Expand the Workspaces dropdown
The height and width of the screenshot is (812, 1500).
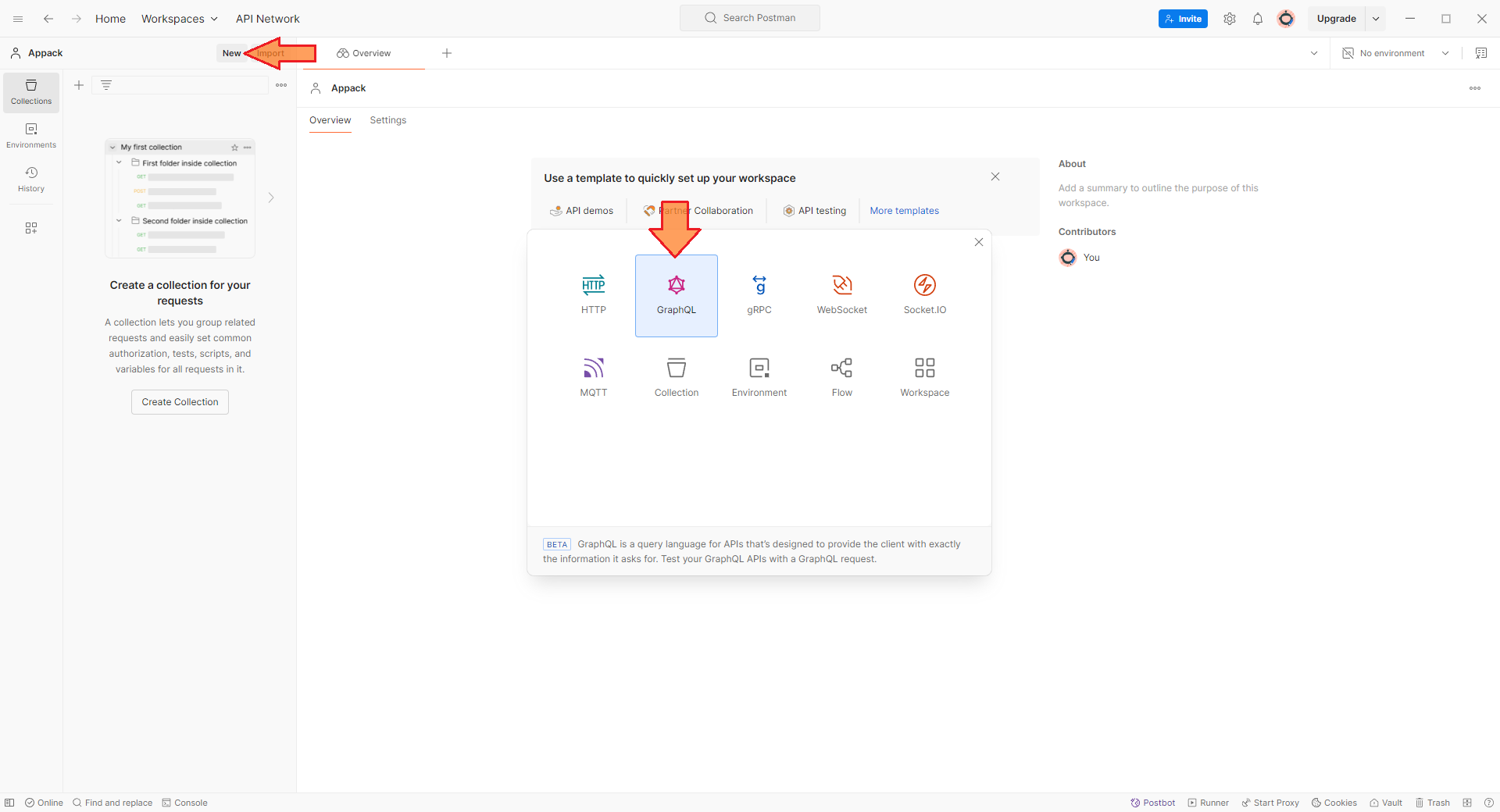pyautogui.click(x=180, y=19)
